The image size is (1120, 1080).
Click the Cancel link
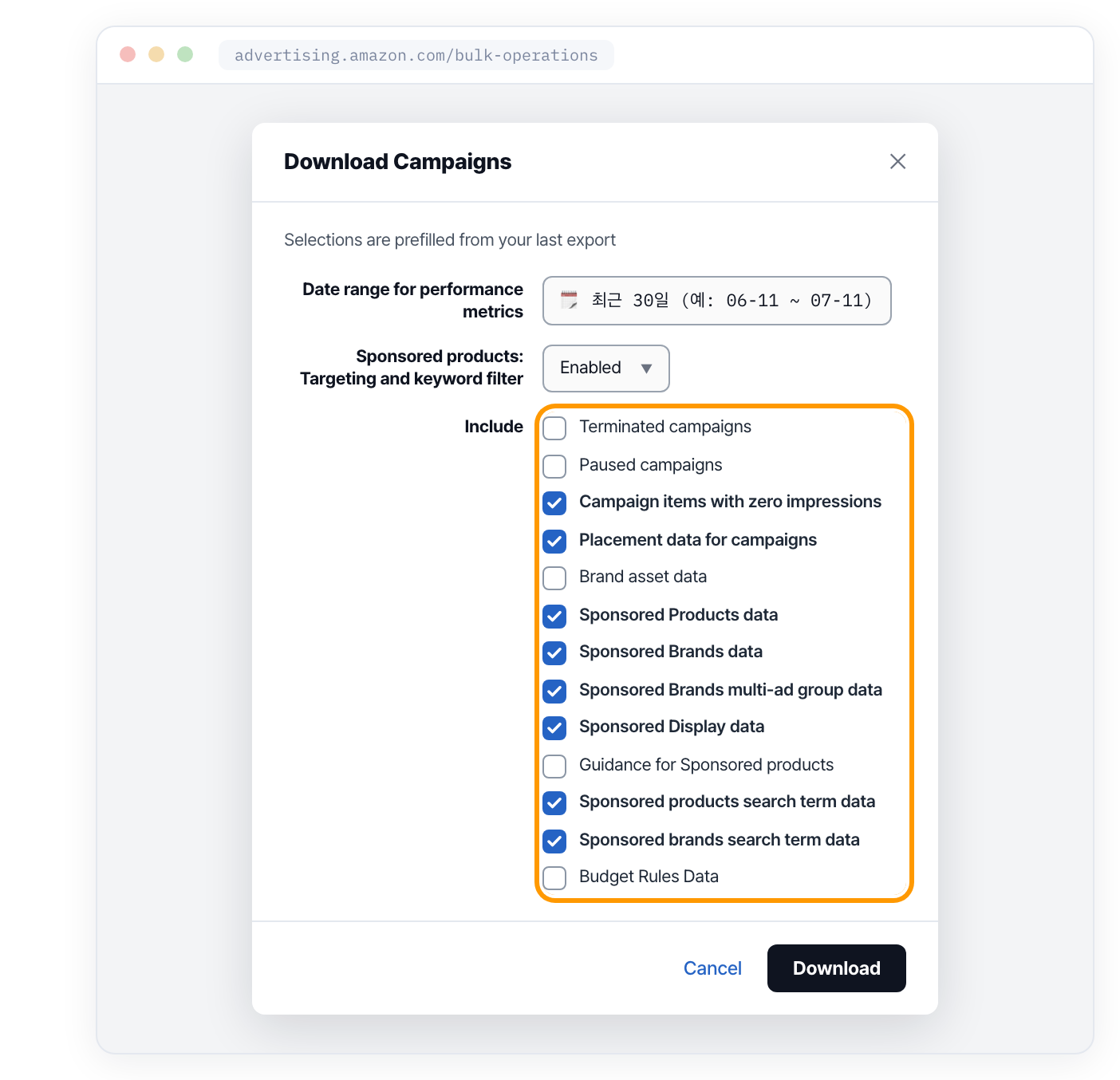click(x=712, y=968)
